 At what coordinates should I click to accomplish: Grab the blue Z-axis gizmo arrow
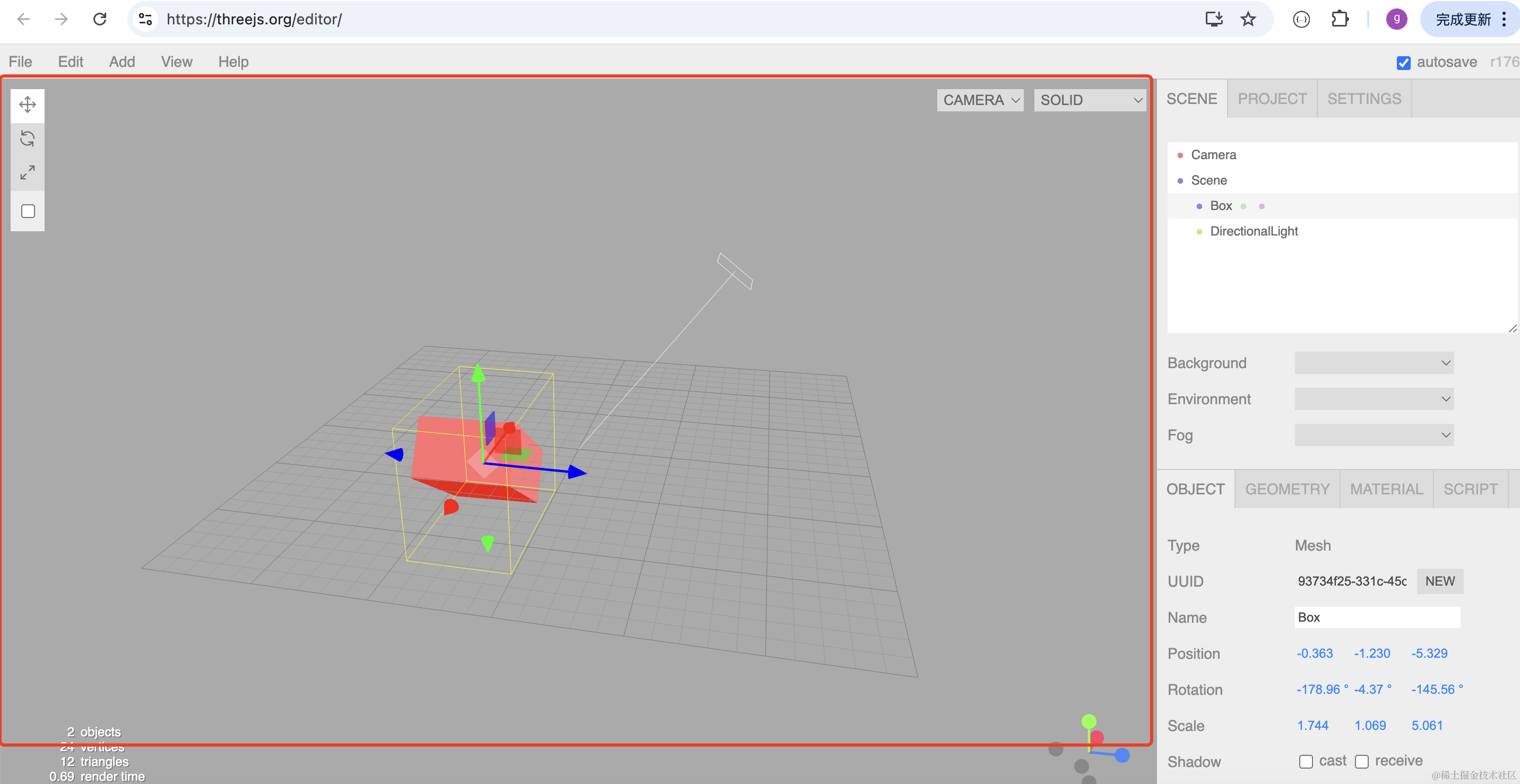(576, 472)
